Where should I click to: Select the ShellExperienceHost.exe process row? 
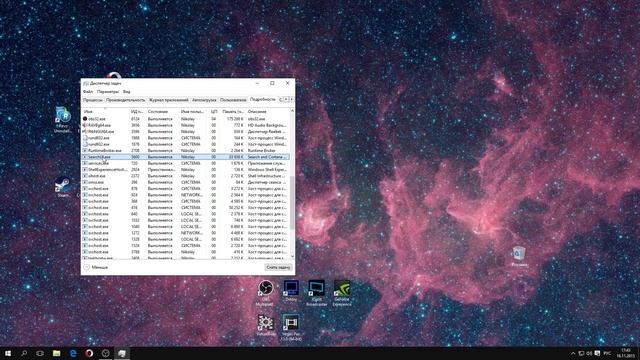pos(186,169)
